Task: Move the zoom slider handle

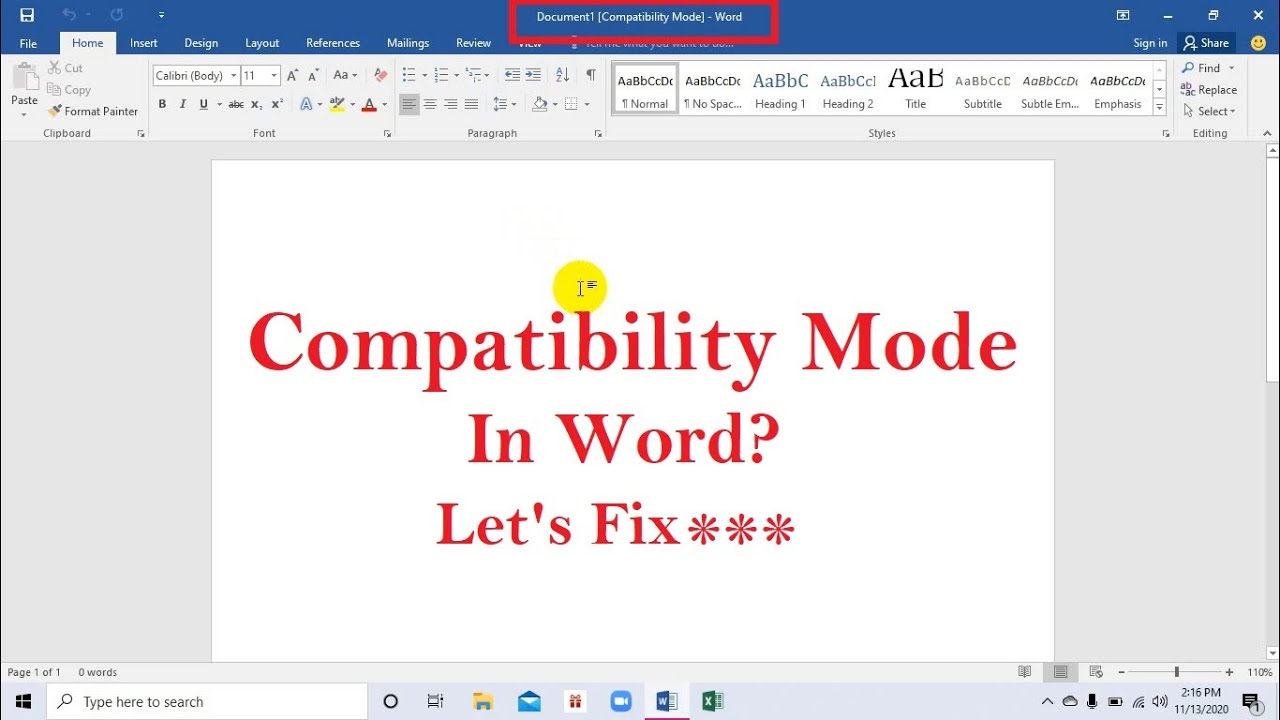Action: tap(1177, 672)
